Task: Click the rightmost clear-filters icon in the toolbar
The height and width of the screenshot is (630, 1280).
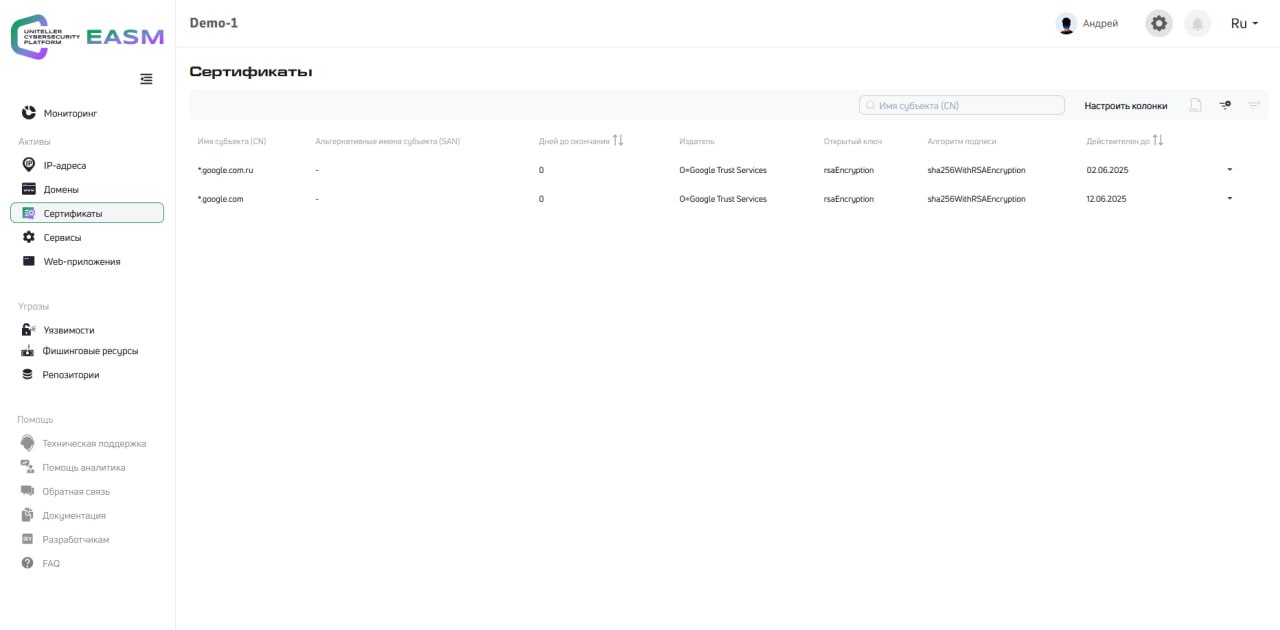Action: click(x=1254, y=105)
